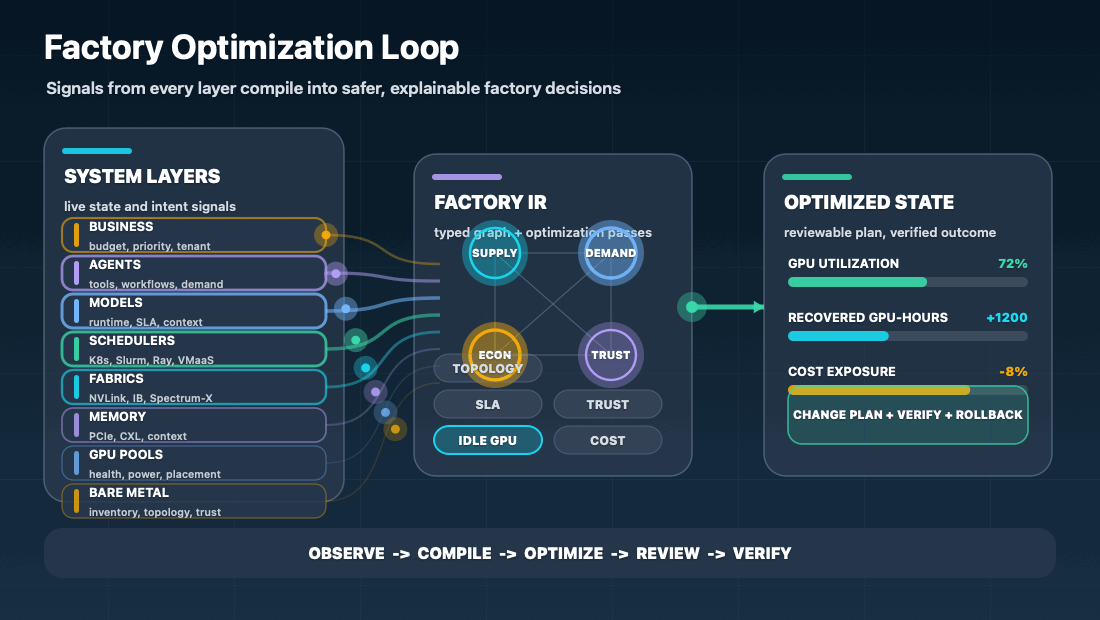Click the +1200 recovered hours value

tap(1007, 318)
